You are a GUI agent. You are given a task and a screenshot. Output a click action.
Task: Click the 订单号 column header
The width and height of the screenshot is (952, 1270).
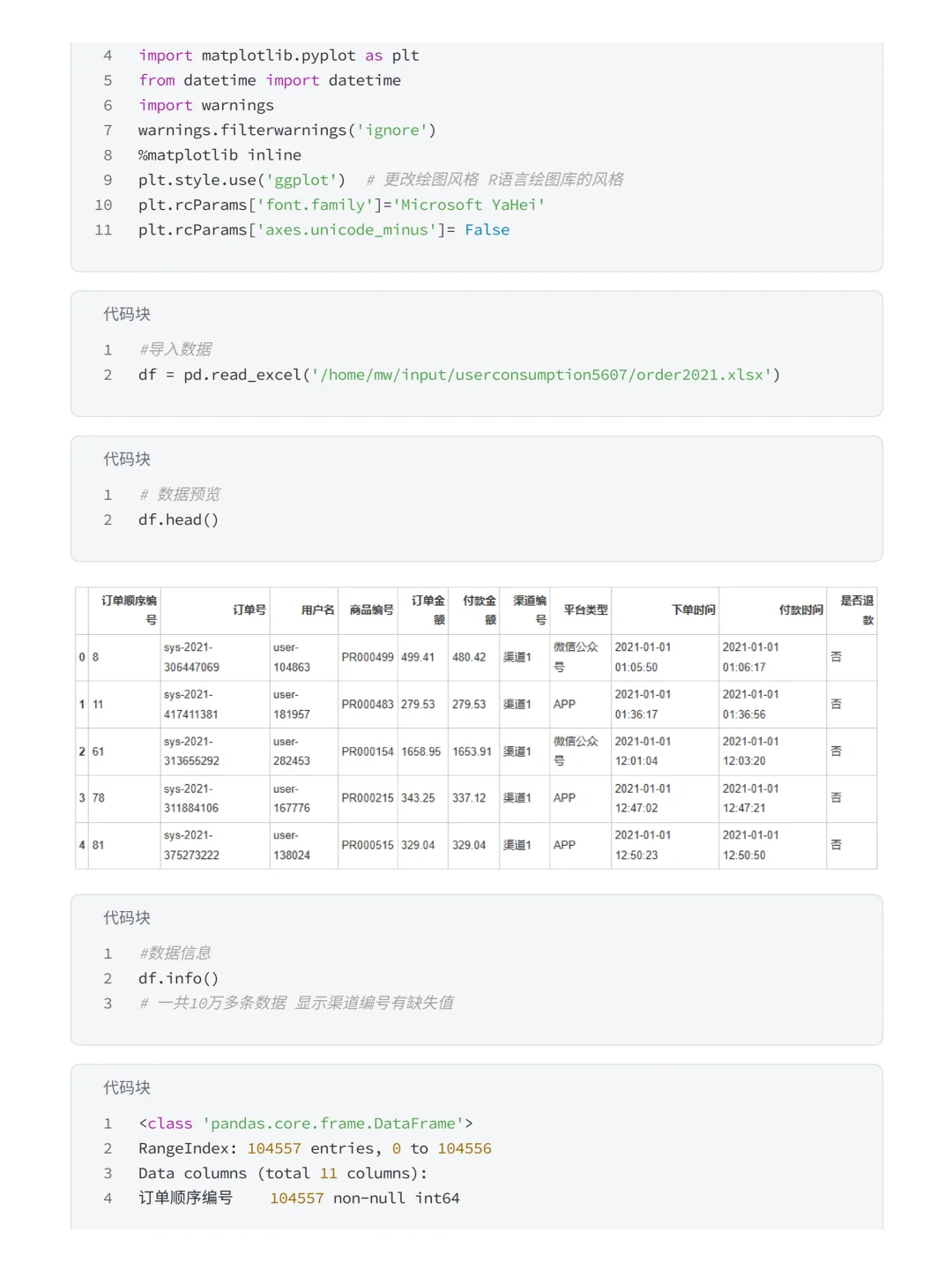pyautogui.click(x=249, y=610)
